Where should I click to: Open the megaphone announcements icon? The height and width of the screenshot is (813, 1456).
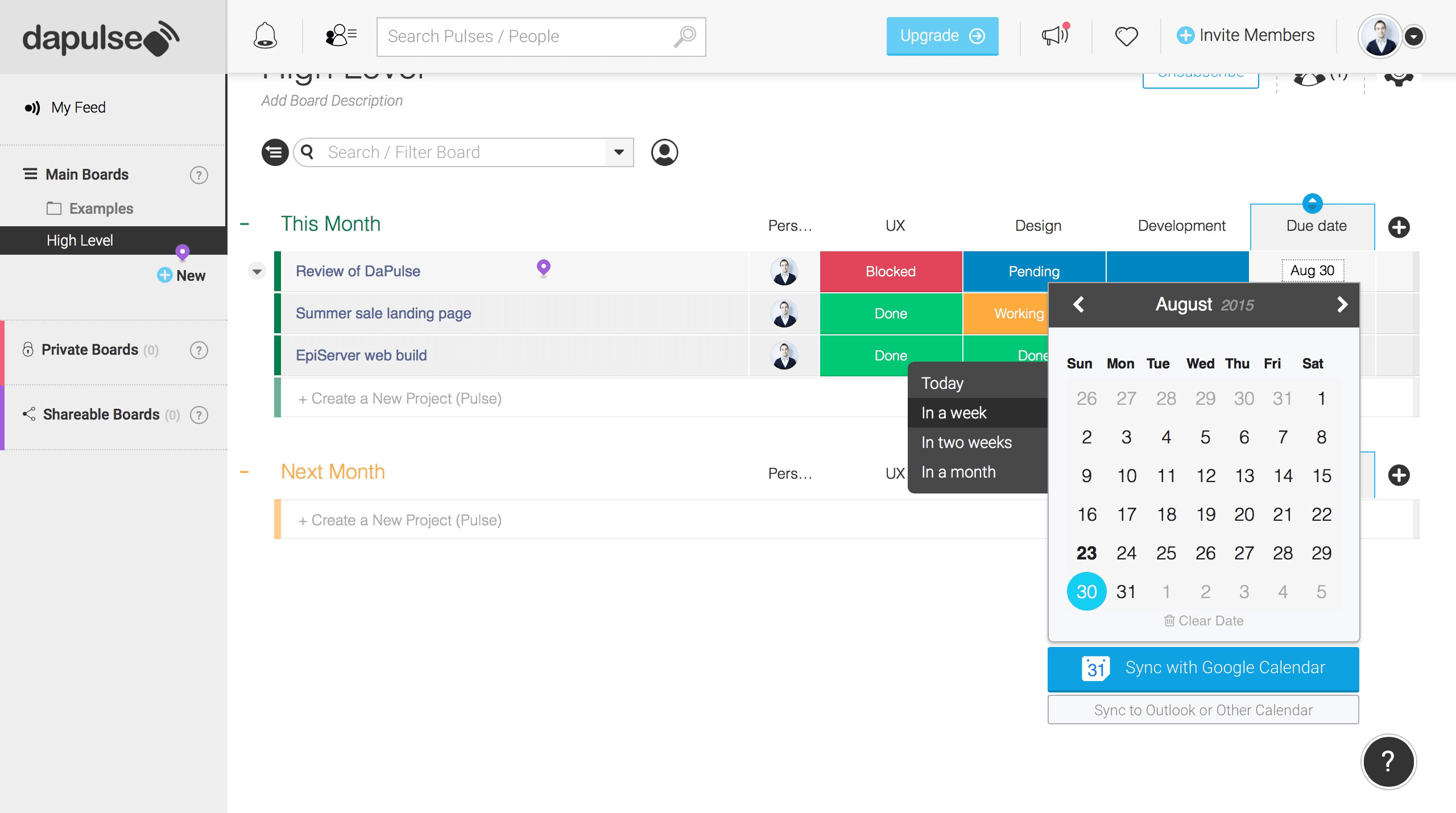point(1056,35)
